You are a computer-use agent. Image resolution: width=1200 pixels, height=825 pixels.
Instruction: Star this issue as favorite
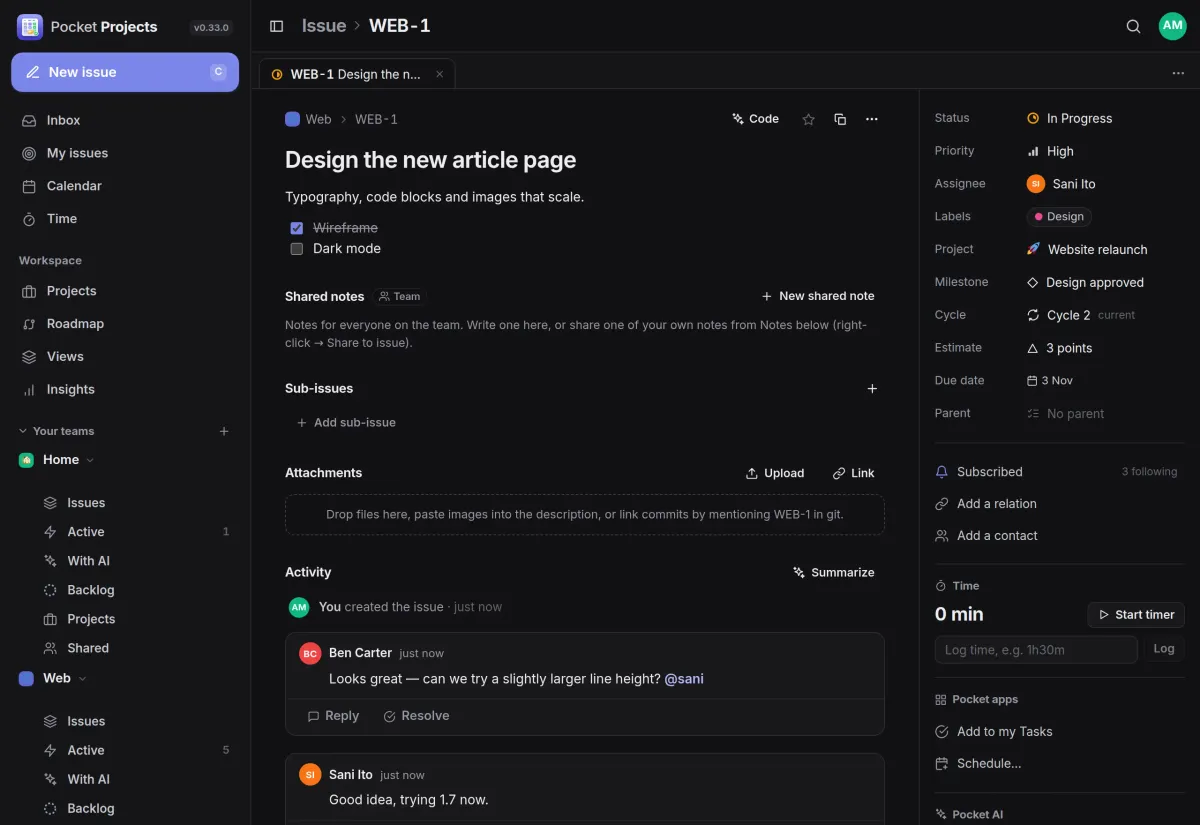[808, 119]
